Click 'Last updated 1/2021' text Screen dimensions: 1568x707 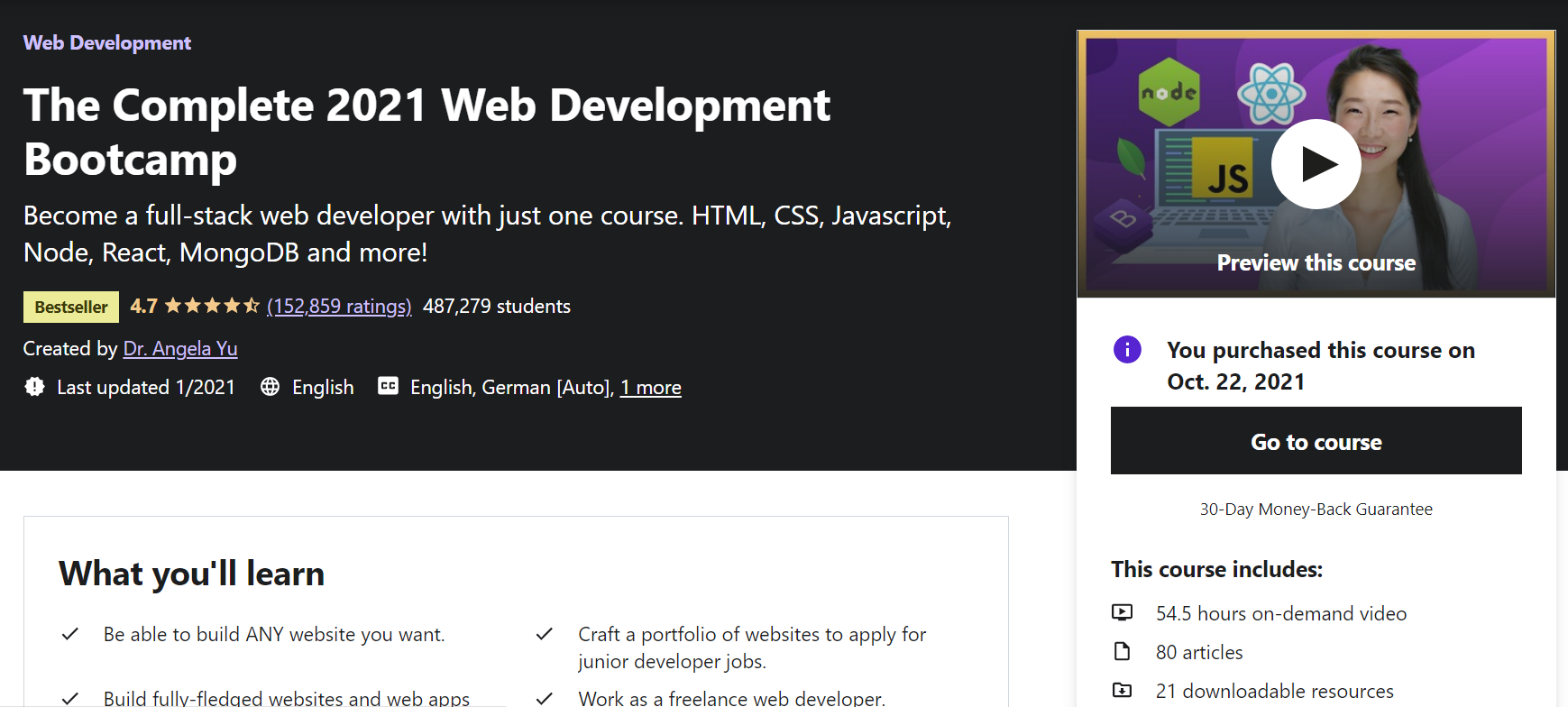pos(146,388)
